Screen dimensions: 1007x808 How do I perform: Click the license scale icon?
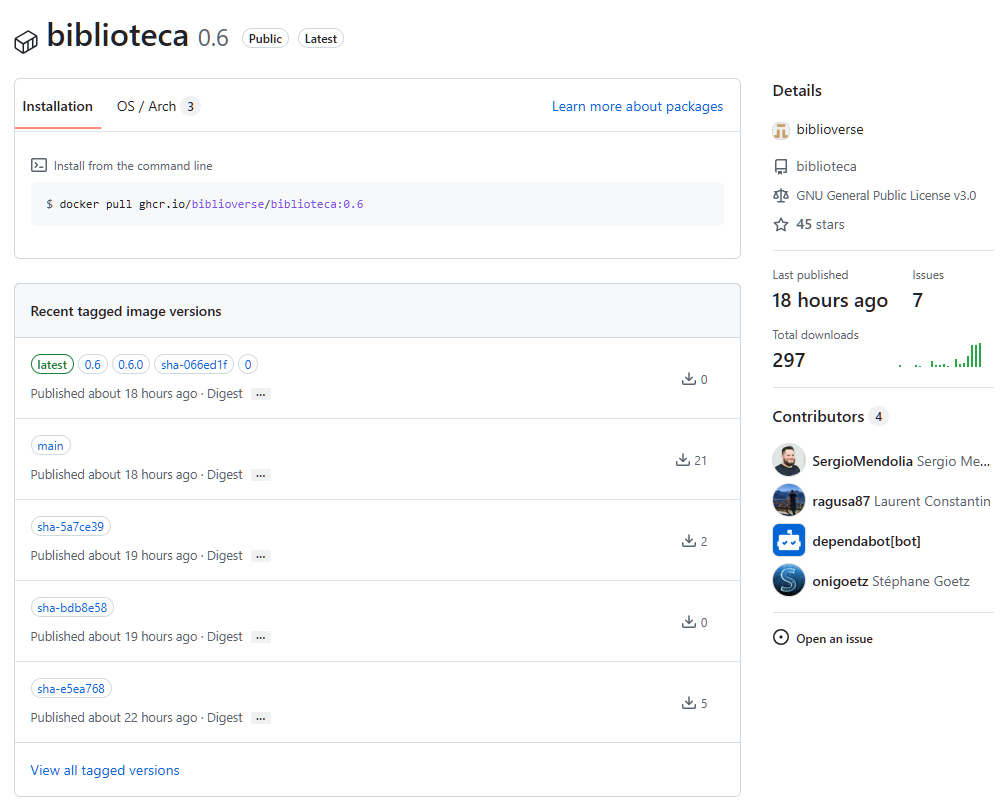coord(781,196)
